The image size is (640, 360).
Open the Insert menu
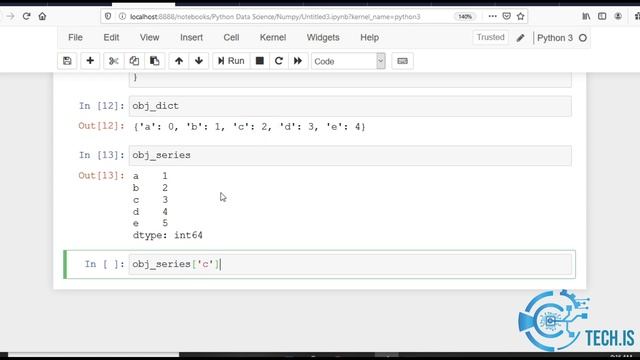tap(191, 38)
